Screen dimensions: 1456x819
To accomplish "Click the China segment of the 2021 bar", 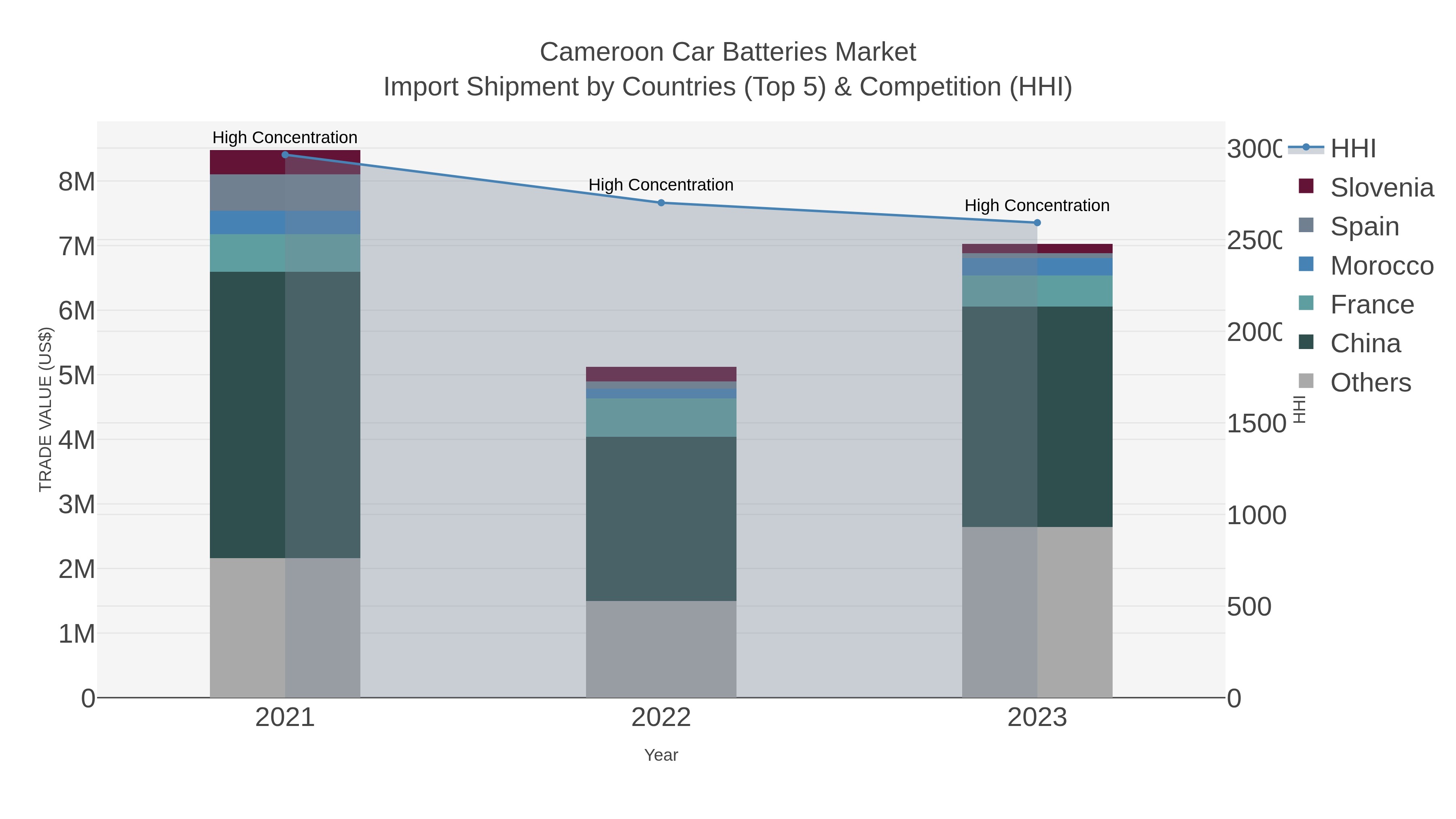I will coord(285,415).
